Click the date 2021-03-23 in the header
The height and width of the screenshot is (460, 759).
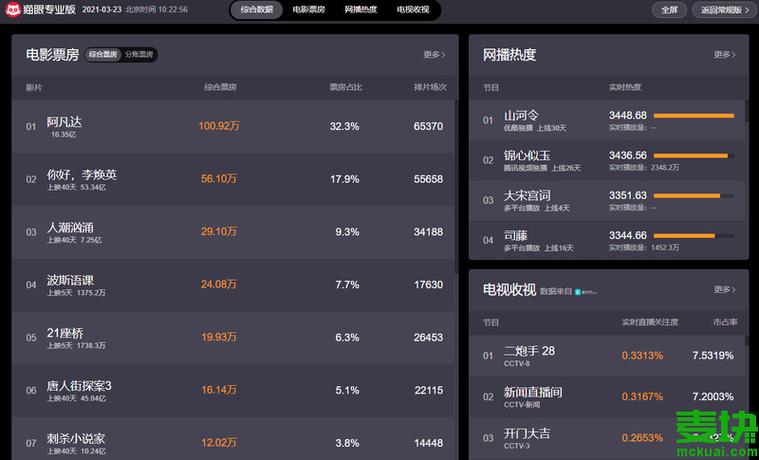(102, 9)
